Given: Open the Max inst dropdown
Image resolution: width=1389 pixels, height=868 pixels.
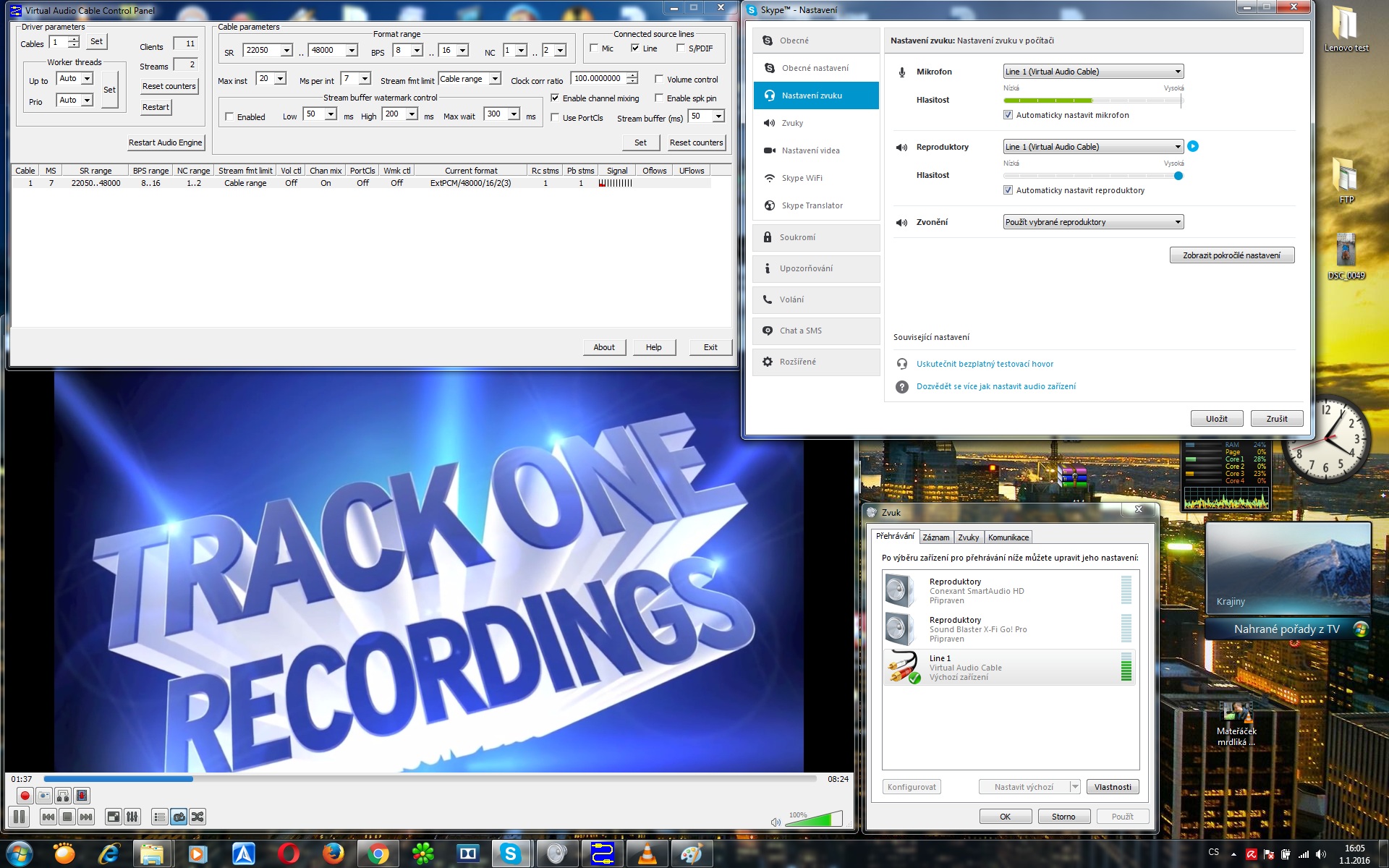Looking at the screenshot, I should (280, 79).
